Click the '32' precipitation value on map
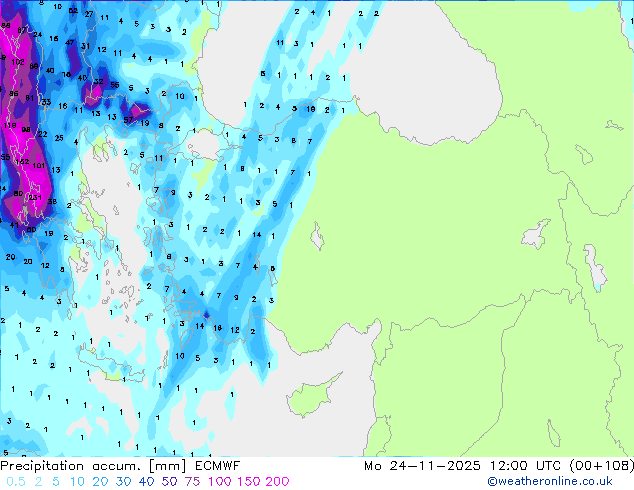Image resolution: width=634 pixels, height=490 pixels. (x=98, y=81)
